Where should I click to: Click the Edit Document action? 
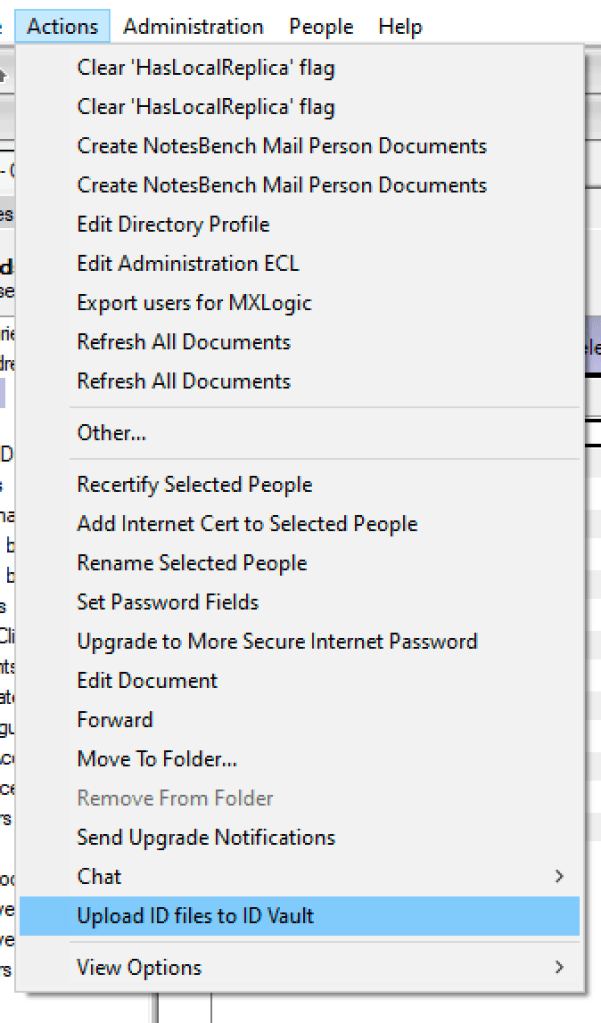point(147,680)
